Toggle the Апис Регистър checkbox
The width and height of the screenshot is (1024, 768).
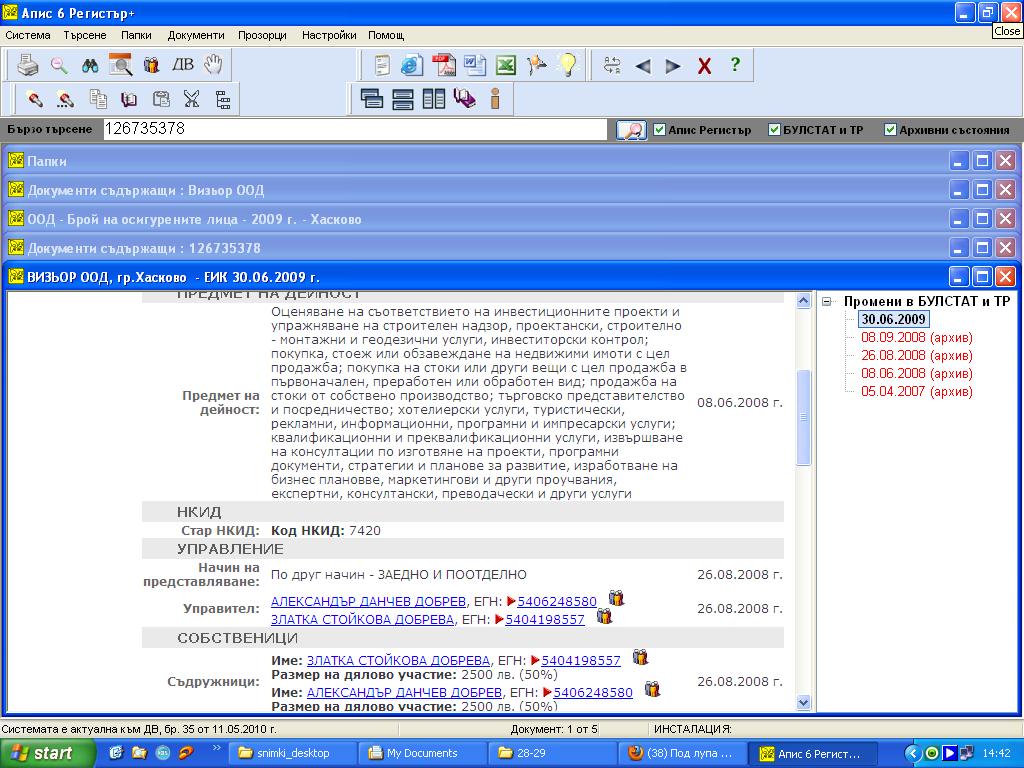click(x=659, y=129)
